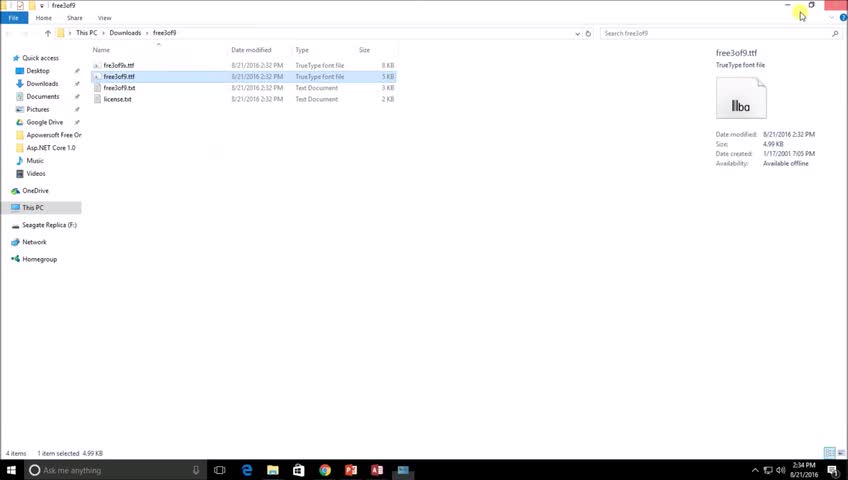Open Seagate Replica (F:) drive
The height and width of the screenshot is (480, 848).
tap(49, 225)
